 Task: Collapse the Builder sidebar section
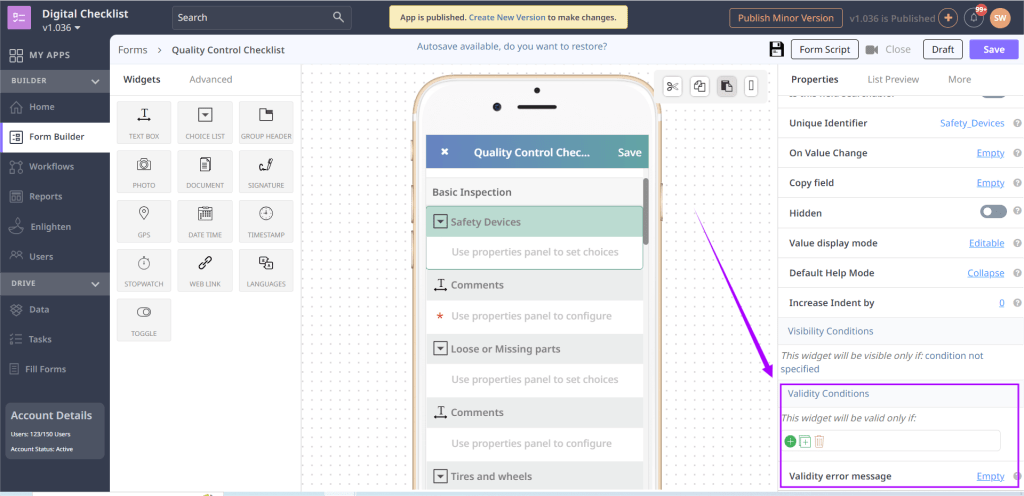point(95,81)
